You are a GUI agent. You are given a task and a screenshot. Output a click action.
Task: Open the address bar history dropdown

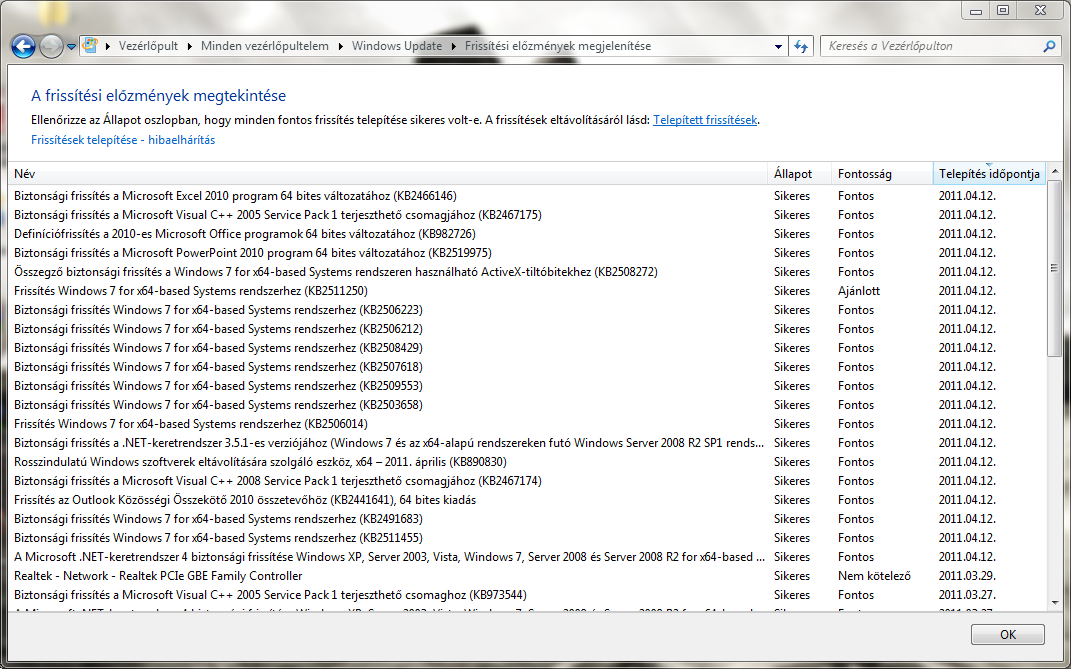point(778,46)
